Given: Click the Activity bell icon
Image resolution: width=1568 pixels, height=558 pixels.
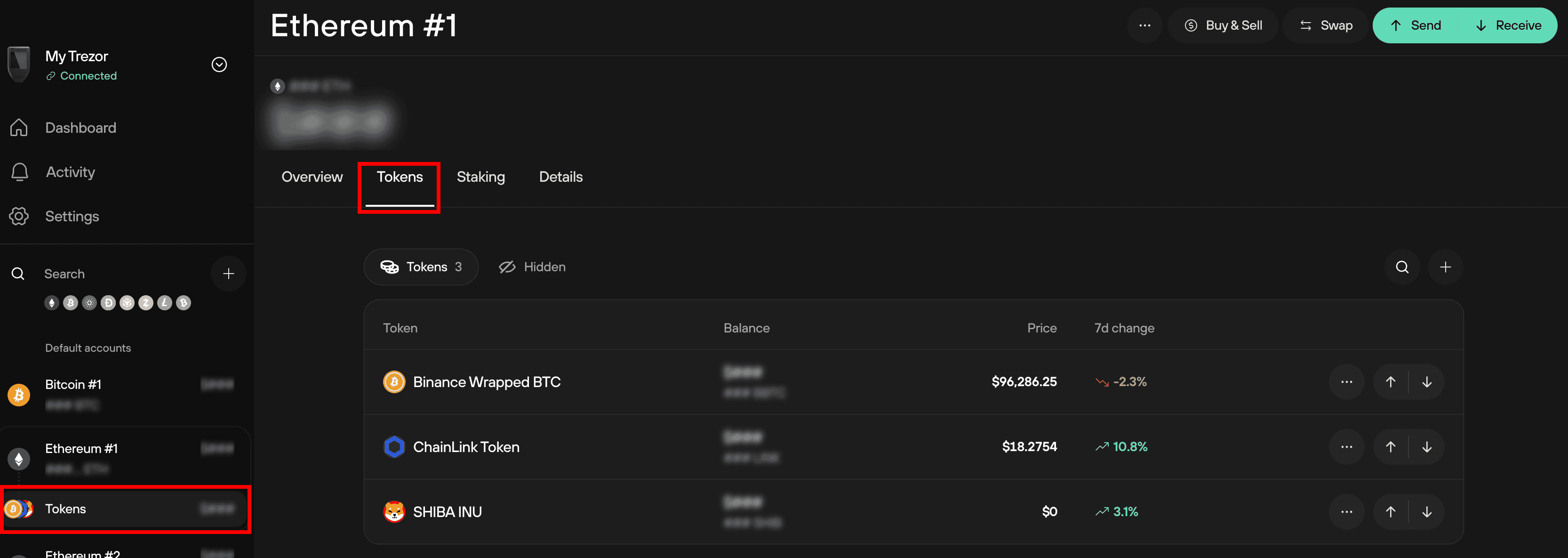Looking at the screenshot, I should [x=19, y=172].
